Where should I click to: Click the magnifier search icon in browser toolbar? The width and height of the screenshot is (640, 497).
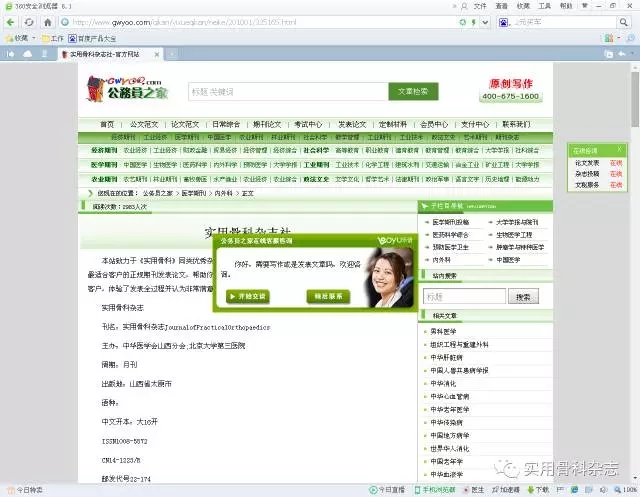point(623,22)
